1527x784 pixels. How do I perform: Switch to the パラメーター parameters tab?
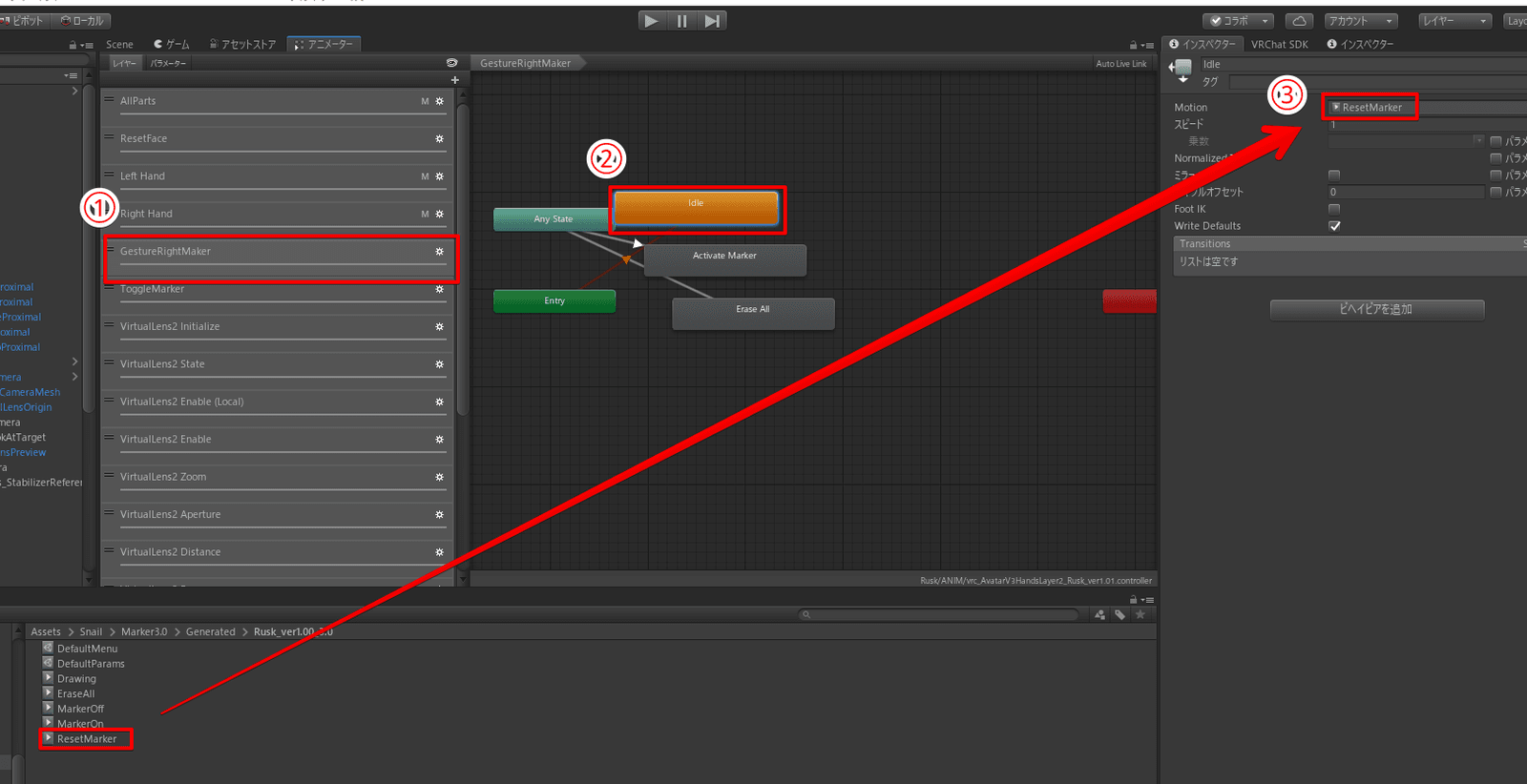coord(168,63)
